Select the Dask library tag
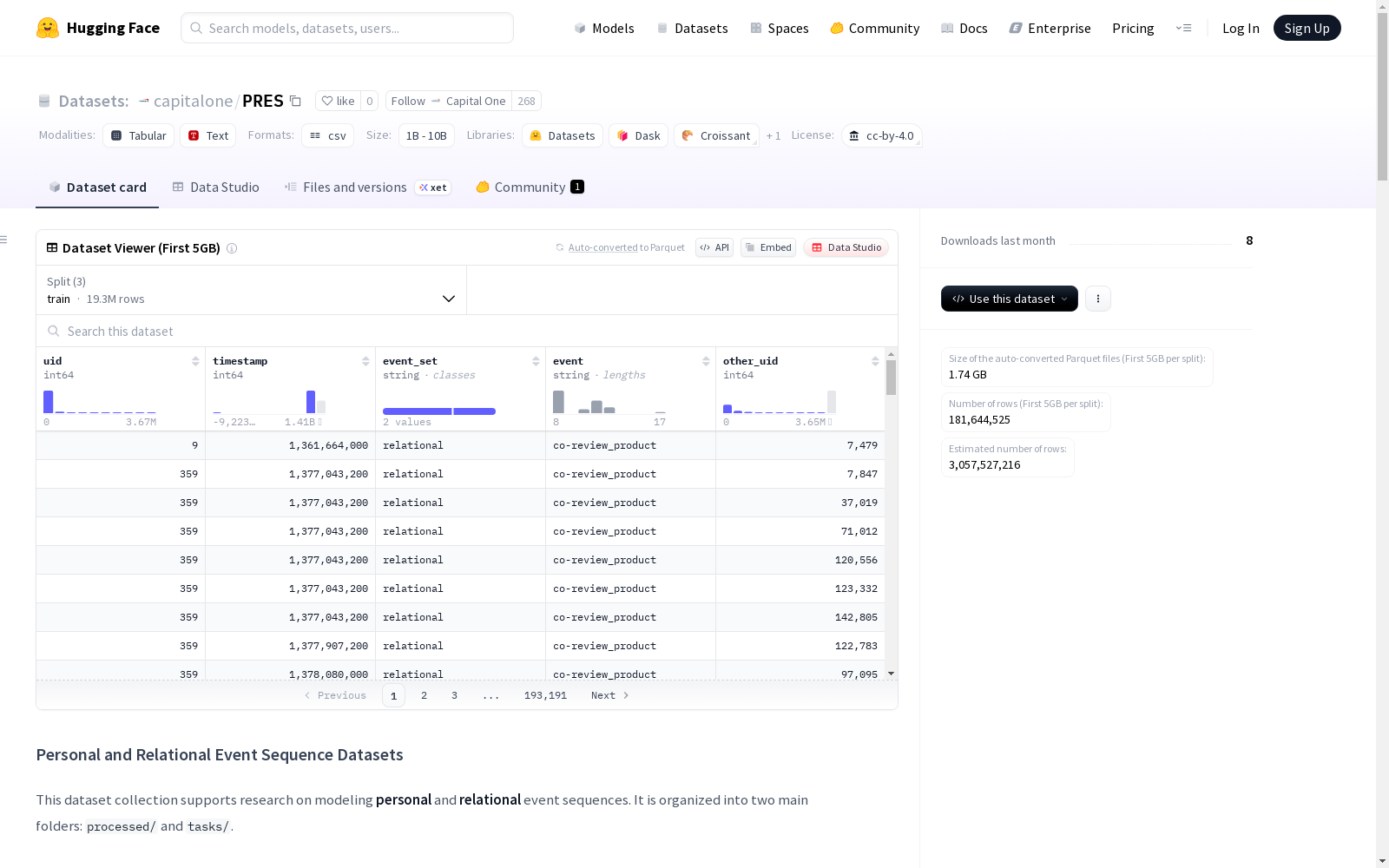Screen dimensions: 1389x868 tap(638, 135)
